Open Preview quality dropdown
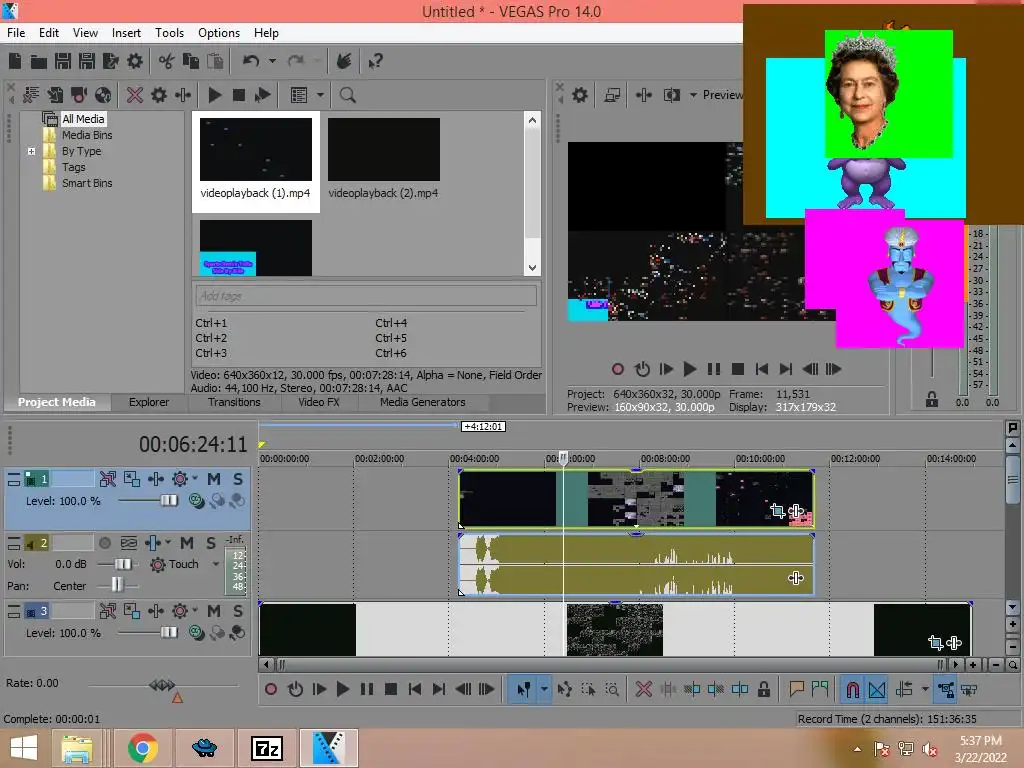1024x768 pixels. point(722,95)
